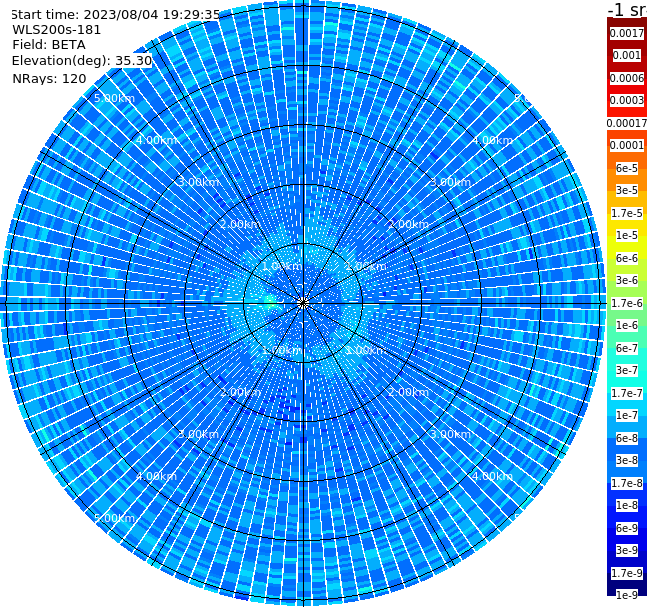647x607 pixels.
Task: Click the '1.7e-6' colorbar tick label
Action: pyautogui.click(x=627, y=303)
